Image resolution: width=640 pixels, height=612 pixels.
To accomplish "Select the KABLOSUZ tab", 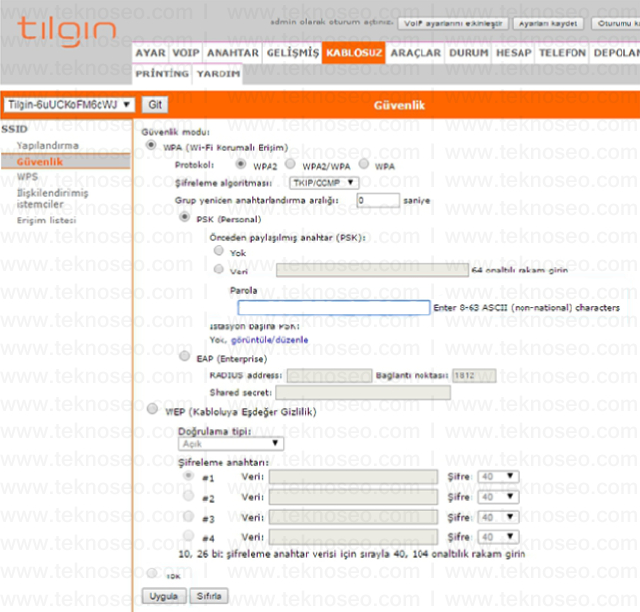I will point(354,53).
